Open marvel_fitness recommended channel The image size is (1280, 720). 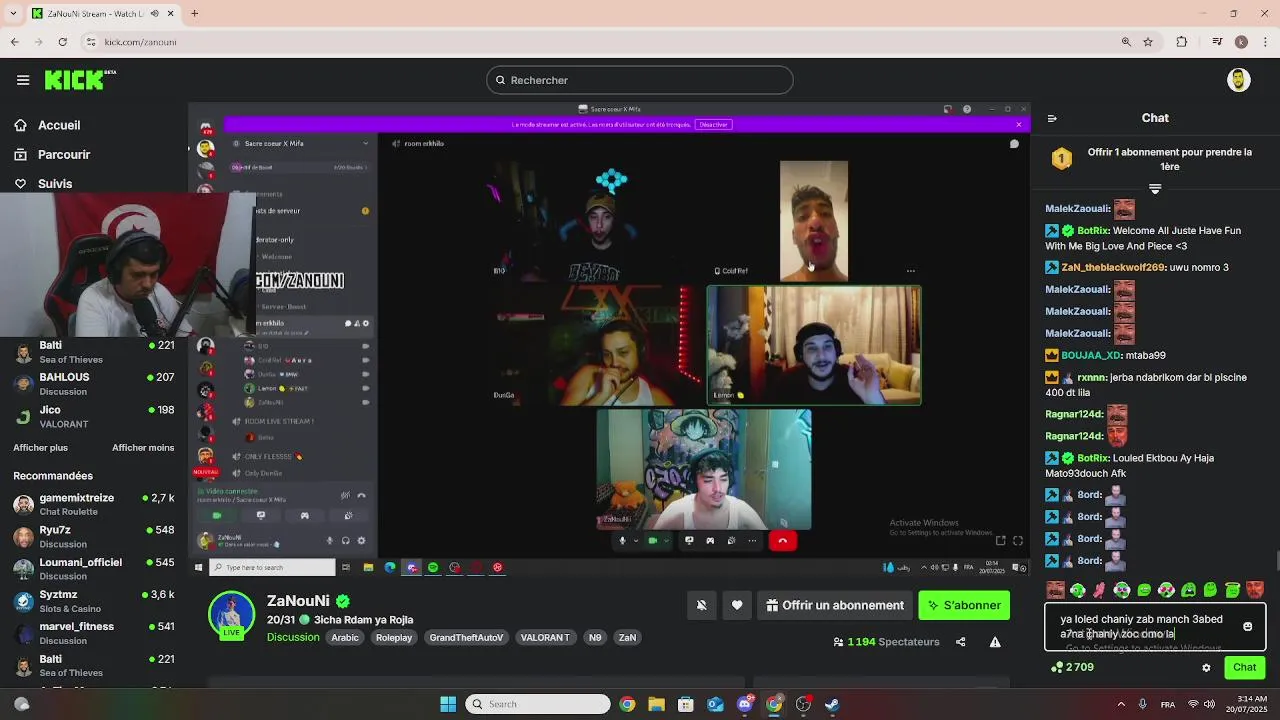click(x=94, y=633)
